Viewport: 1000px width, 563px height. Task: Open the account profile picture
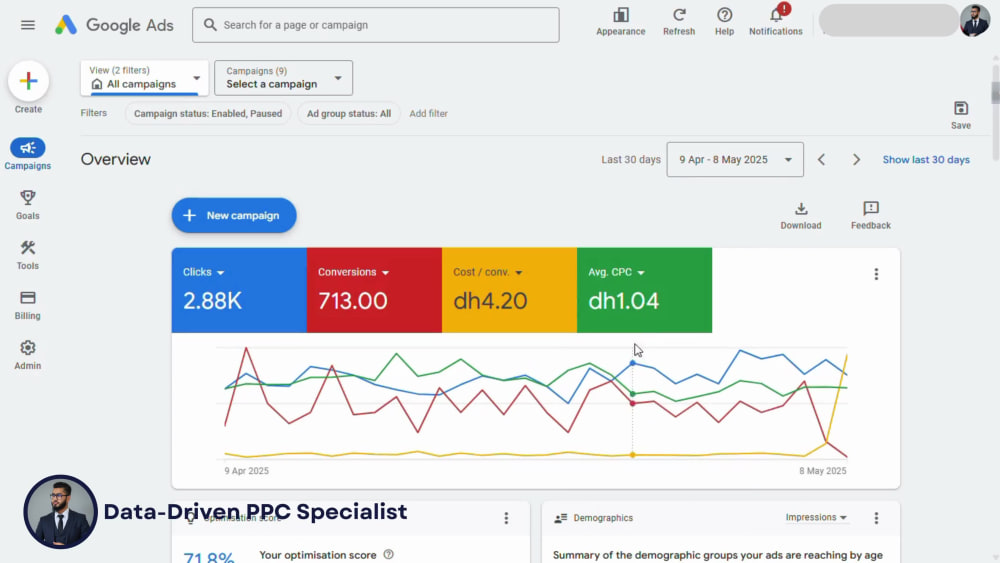974,20
